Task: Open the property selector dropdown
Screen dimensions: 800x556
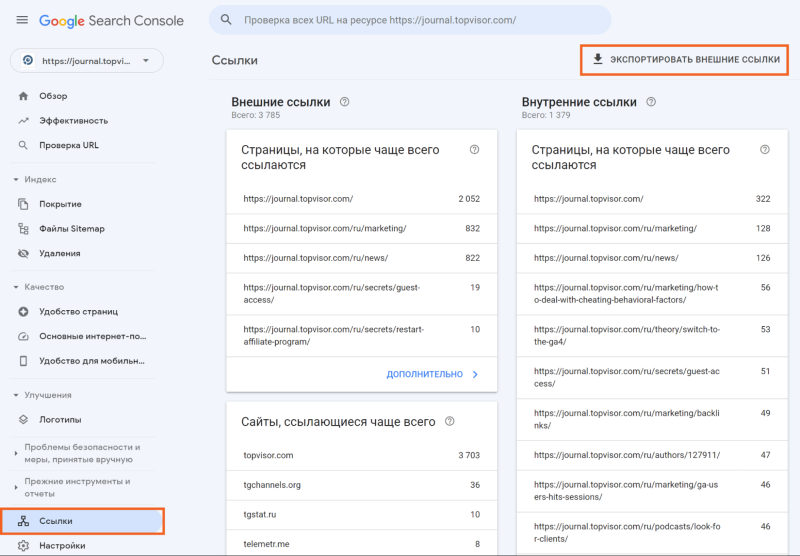Action: [86, 61]
